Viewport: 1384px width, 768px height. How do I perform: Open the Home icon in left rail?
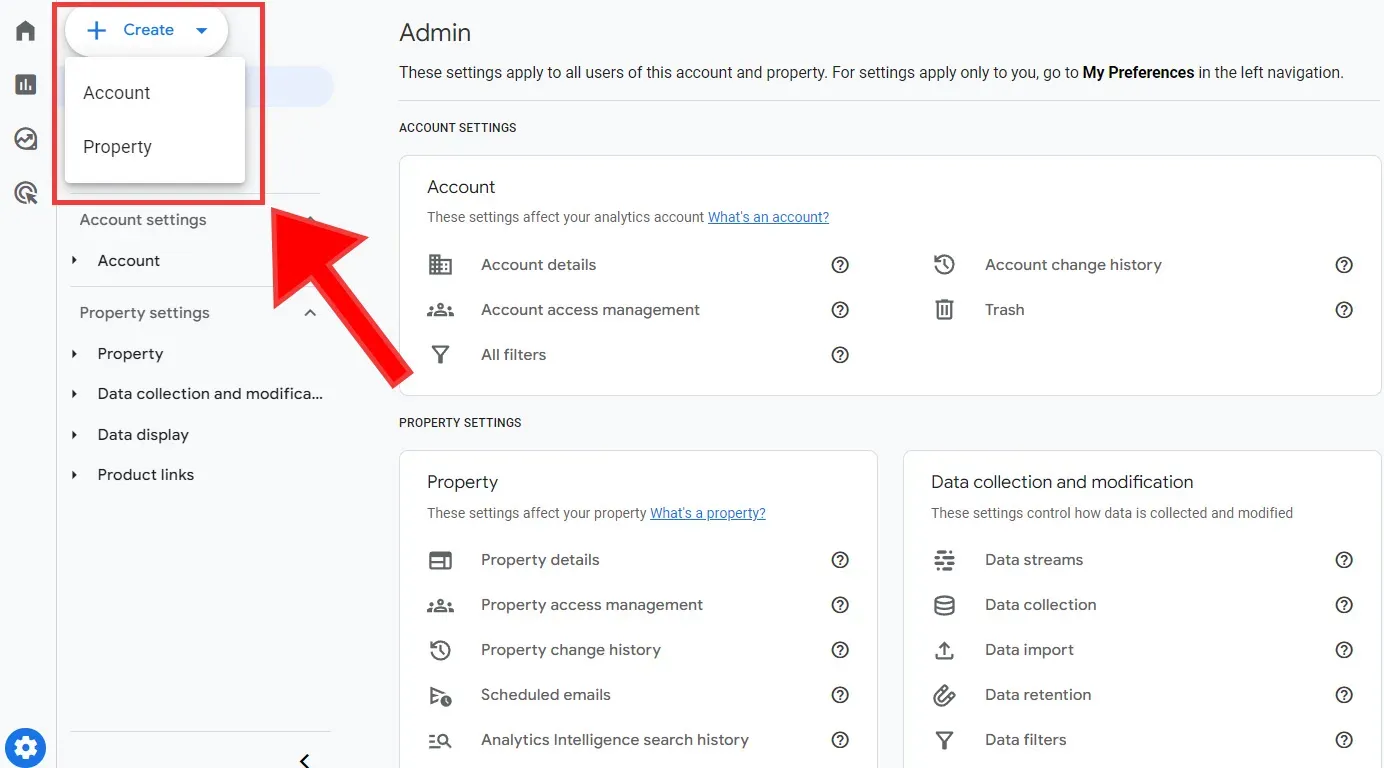point(26,30)
